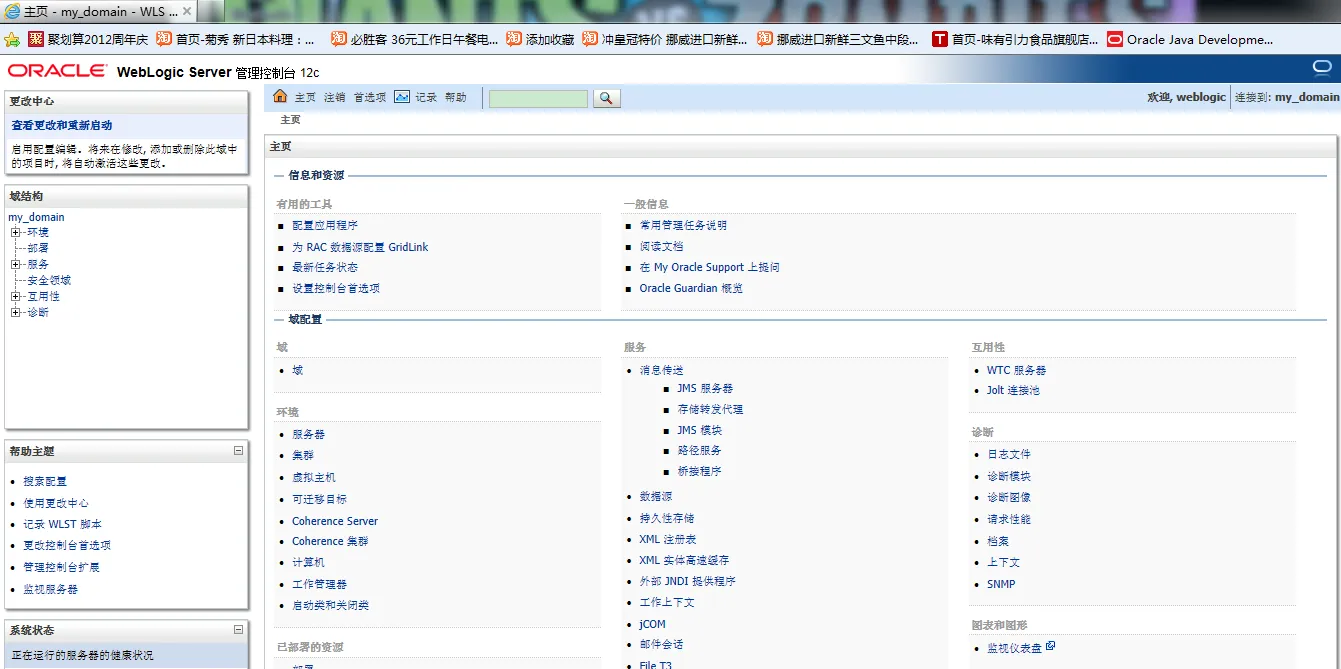Viewport: 1341px width, 669px height.
Task: Expand the 诊断 tree node
Action: pos(16,313)
